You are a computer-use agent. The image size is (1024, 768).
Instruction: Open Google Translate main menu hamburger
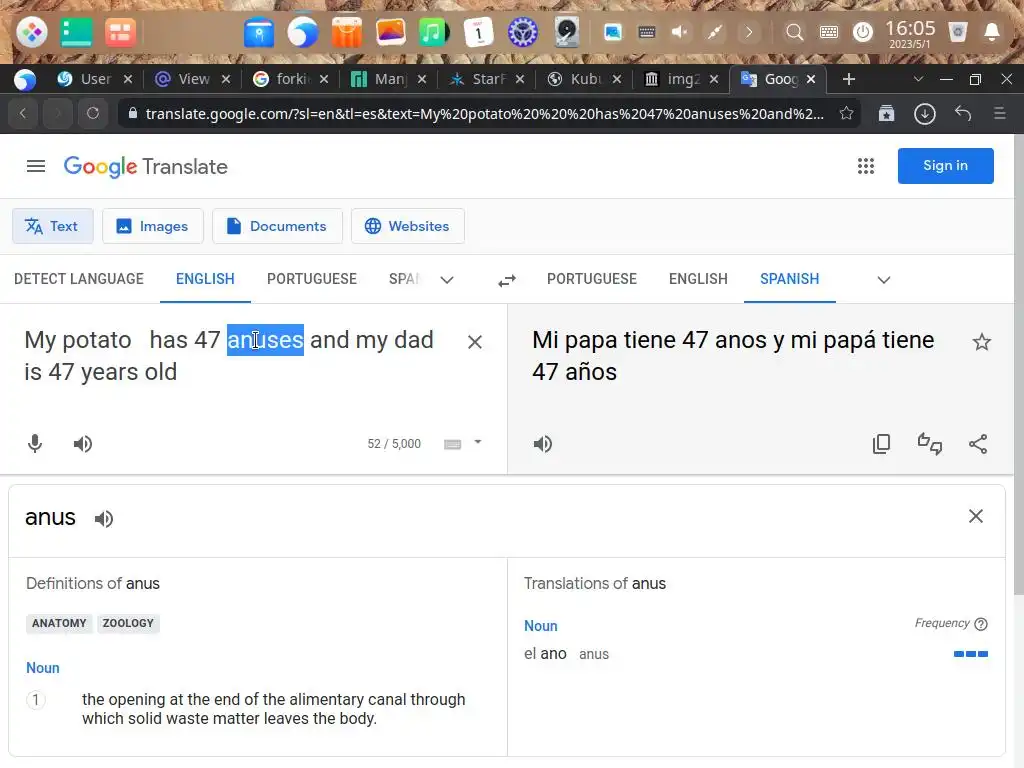click(x=36, y=167)
